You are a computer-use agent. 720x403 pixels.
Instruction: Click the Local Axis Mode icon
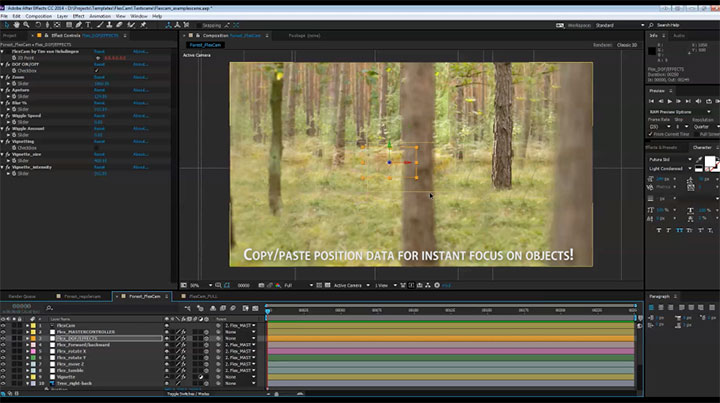pos(169,25)
